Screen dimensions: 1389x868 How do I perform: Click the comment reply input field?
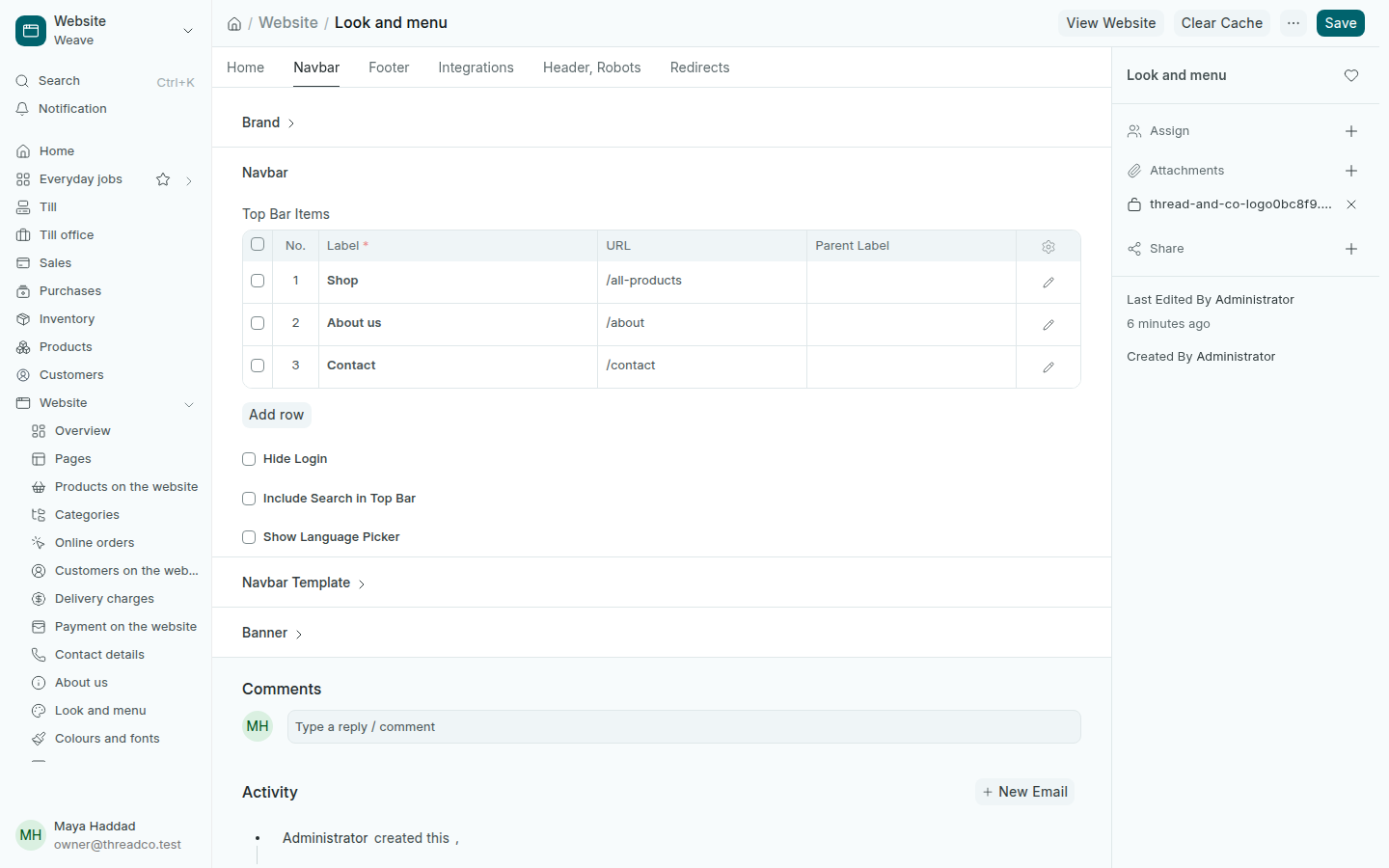[684, 727]
